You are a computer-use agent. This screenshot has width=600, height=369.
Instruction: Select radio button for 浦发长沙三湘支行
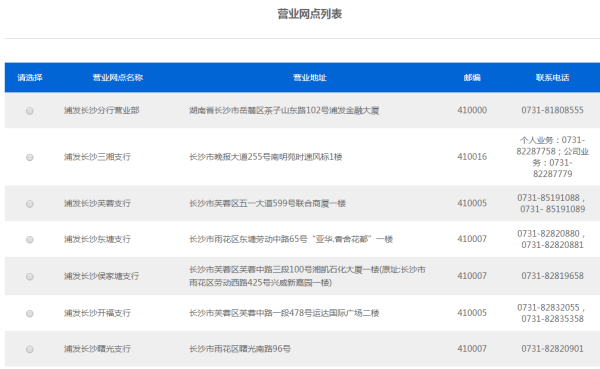pyautogui.click(x=29, y=157)
